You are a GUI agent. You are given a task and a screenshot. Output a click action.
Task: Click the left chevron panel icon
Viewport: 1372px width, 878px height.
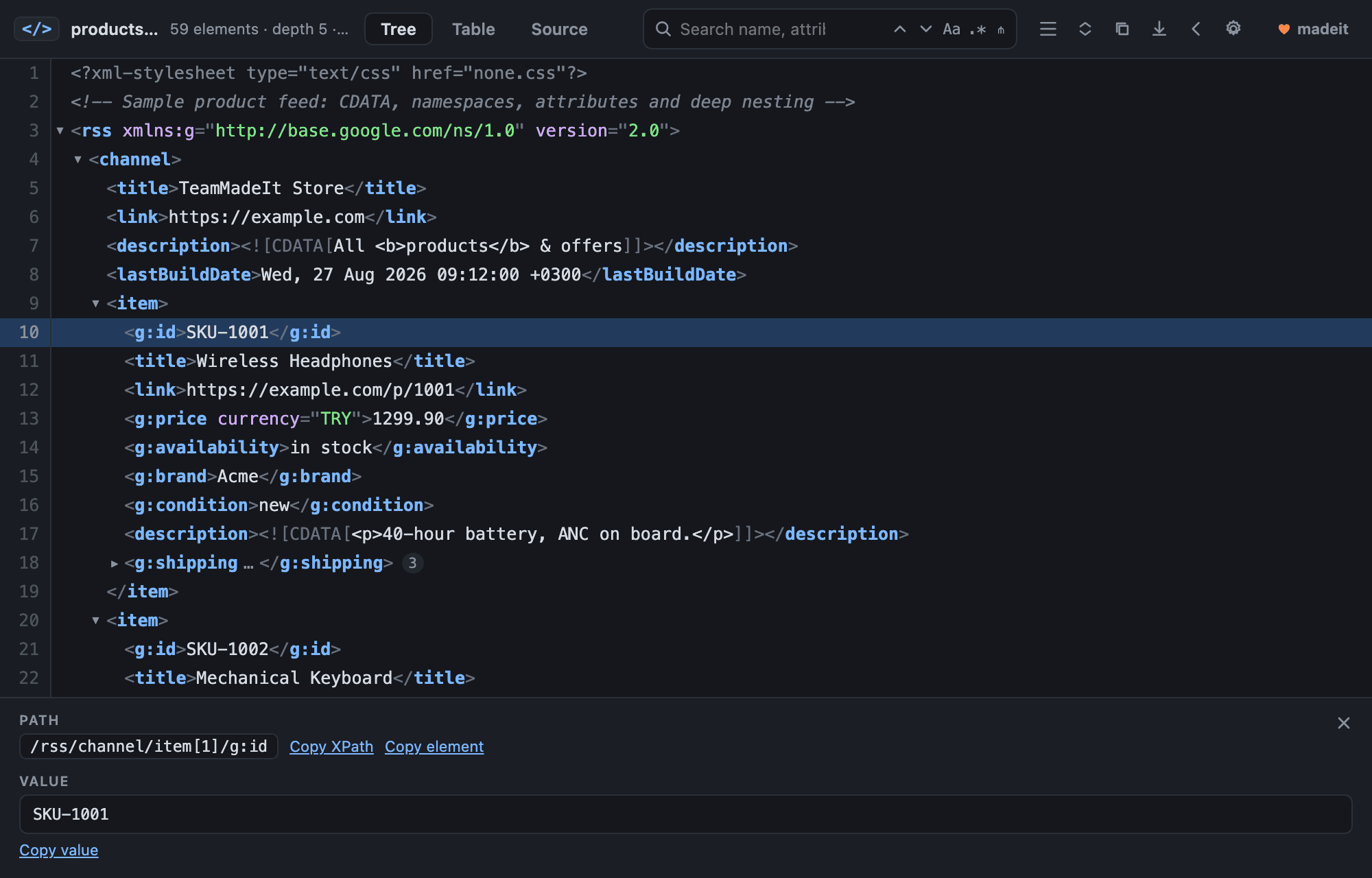1196,29
